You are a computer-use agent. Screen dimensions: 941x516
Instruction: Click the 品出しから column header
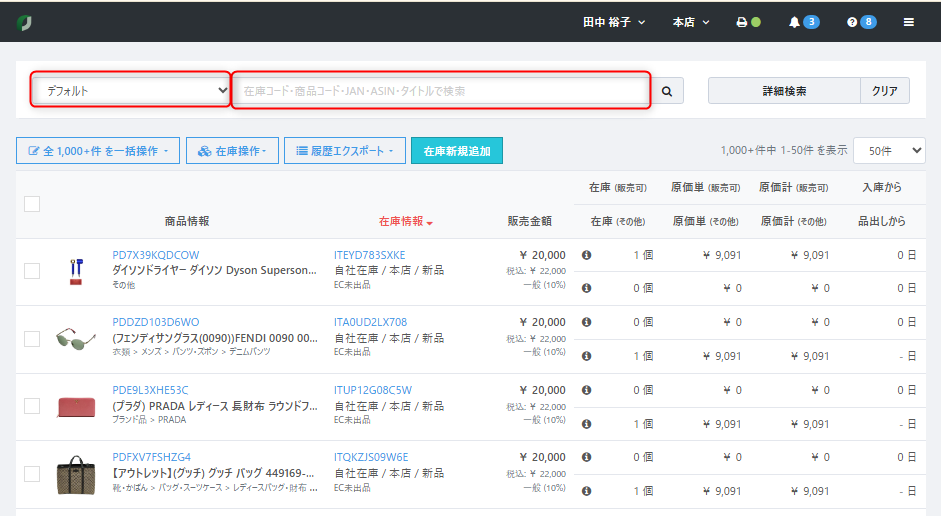pos(882,221)
